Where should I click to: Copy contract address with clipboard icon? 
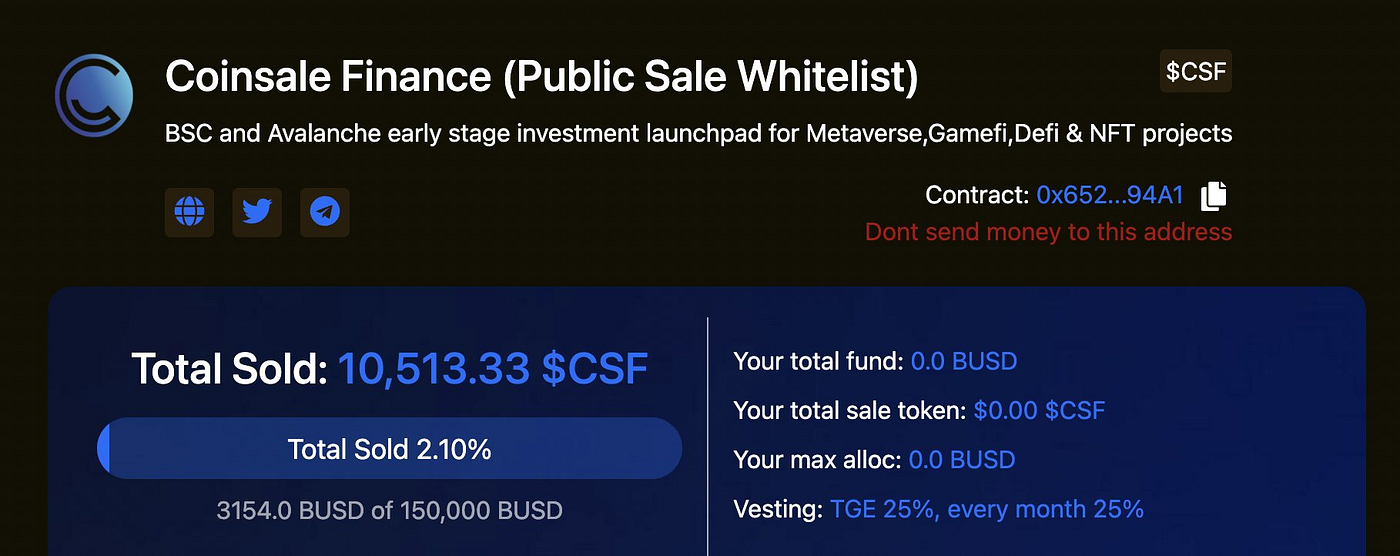(1213, 196)
